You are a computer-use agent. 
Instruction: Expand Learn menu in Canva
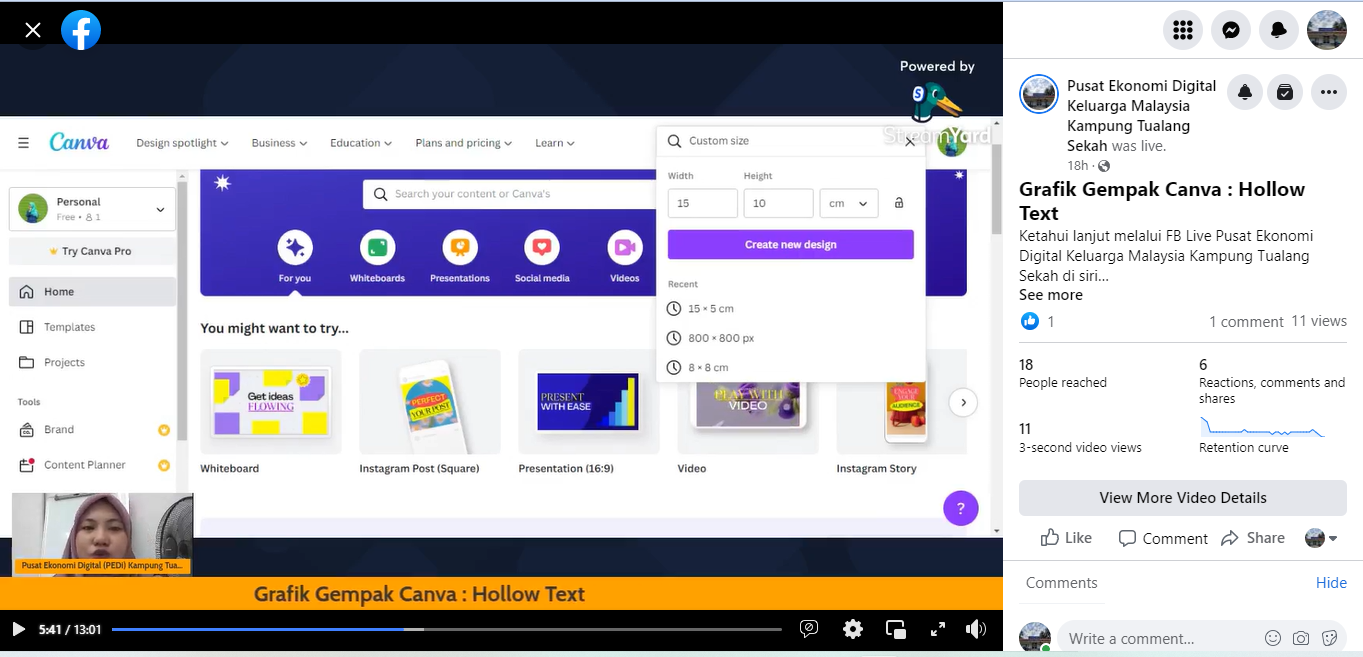[x=555, y=143]
